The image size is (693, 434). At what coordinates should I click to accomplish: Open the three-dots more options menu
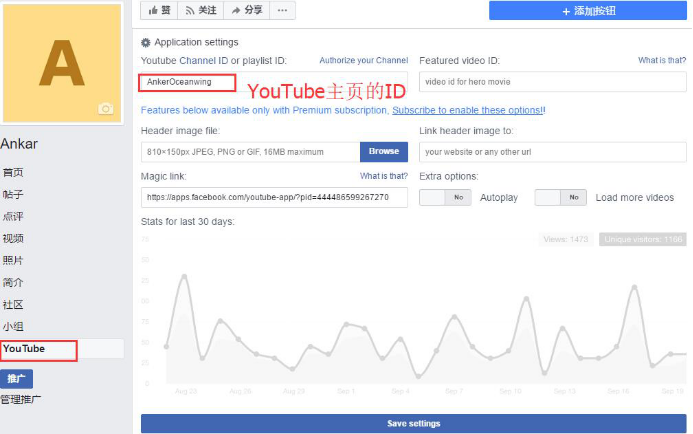pos(282,10)
